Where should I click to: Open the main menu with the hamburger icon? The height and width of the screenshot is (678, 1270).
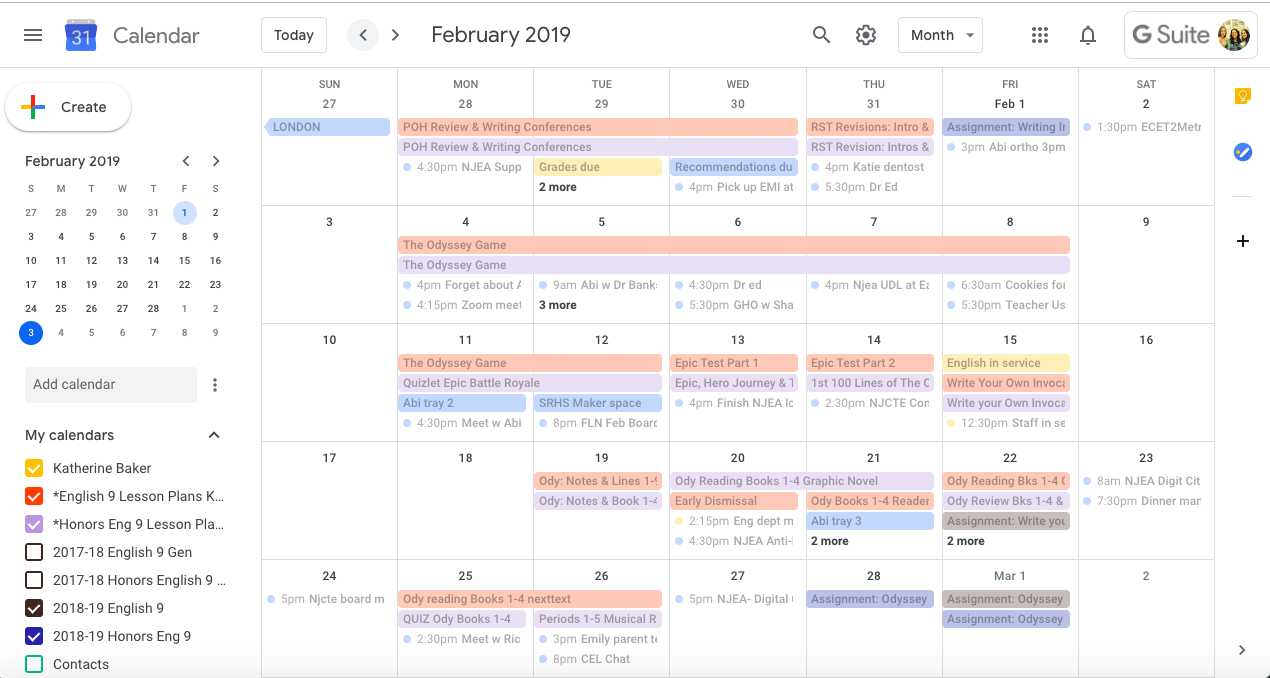coord(33,34)
